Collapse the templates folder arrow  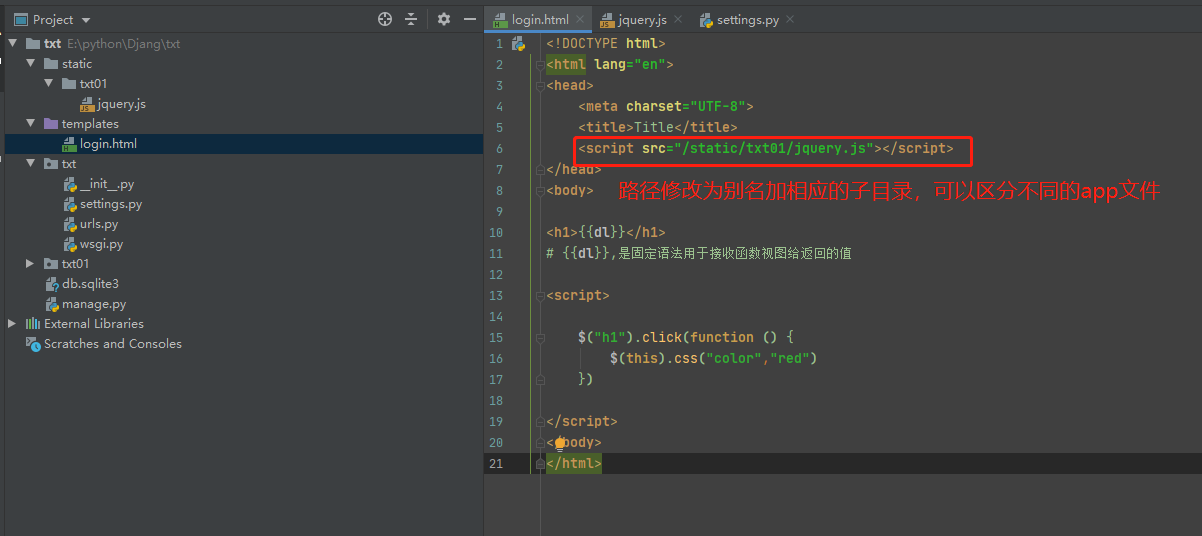(31, 124)
